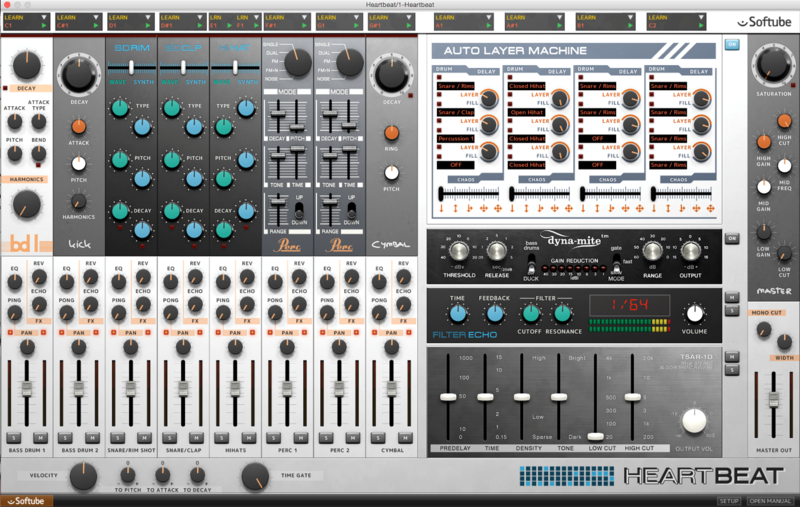Trigger the D1 pad play arrow
Screen dimensions: 800x507
click(x=148, y=25)
